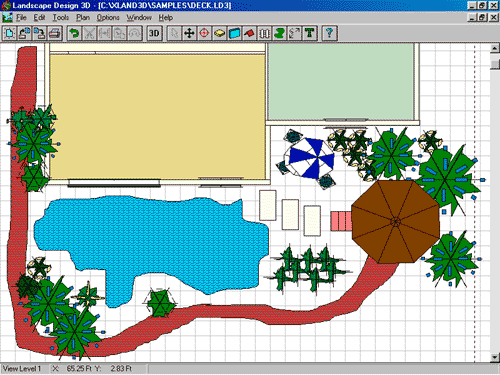Click the New plan toolbar icon
The image size is (500, 375).
point(9,33)
